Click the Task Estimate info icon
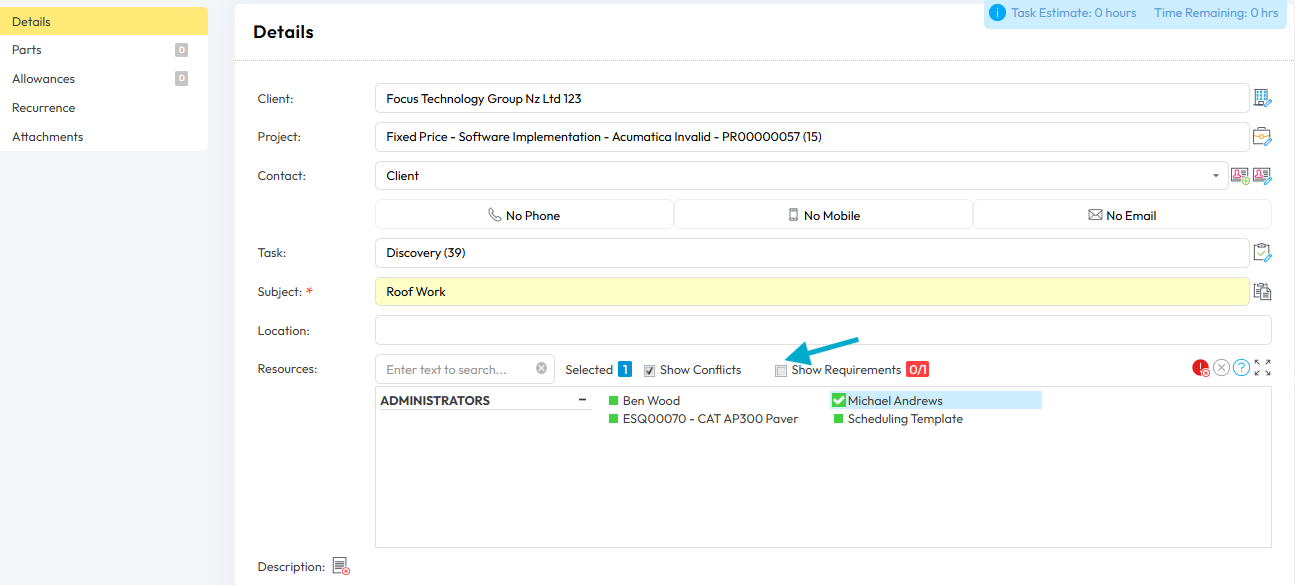Screen dimensions: 1295x585 point(997,13)
